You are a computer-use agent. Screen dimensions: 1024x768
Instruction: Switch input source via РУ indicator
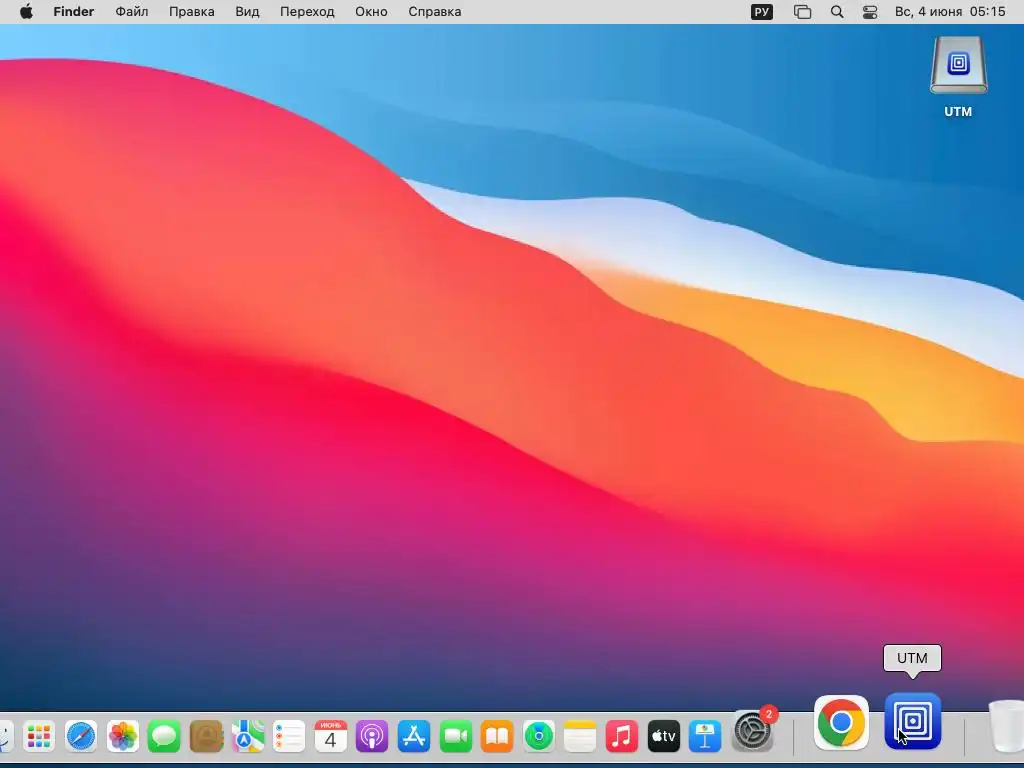[761, 12]
